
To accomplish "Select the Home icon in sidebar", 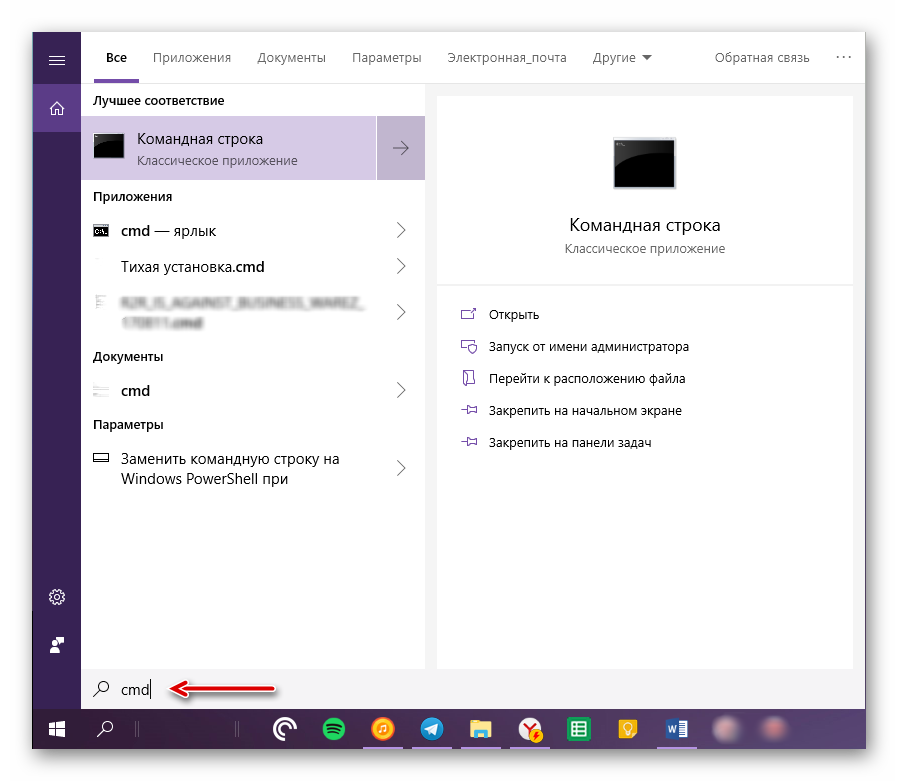I will pyautogui.click(x=57, y=108).
